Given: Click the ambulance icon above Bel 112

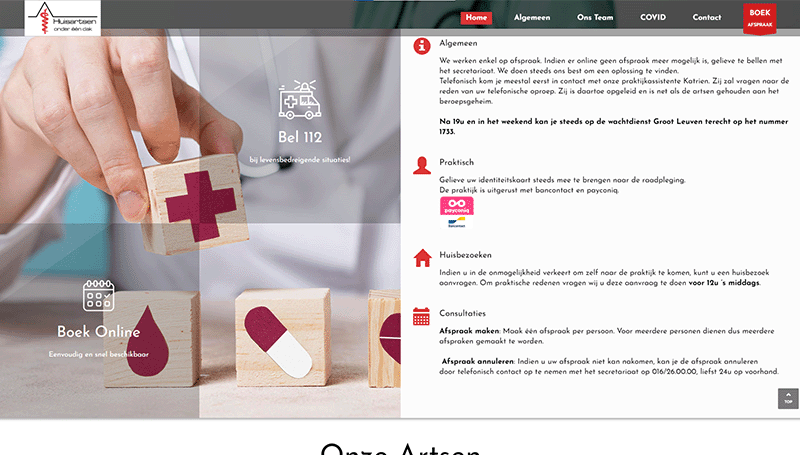Looking at the screenshot, I should click(x=300, y=99).
